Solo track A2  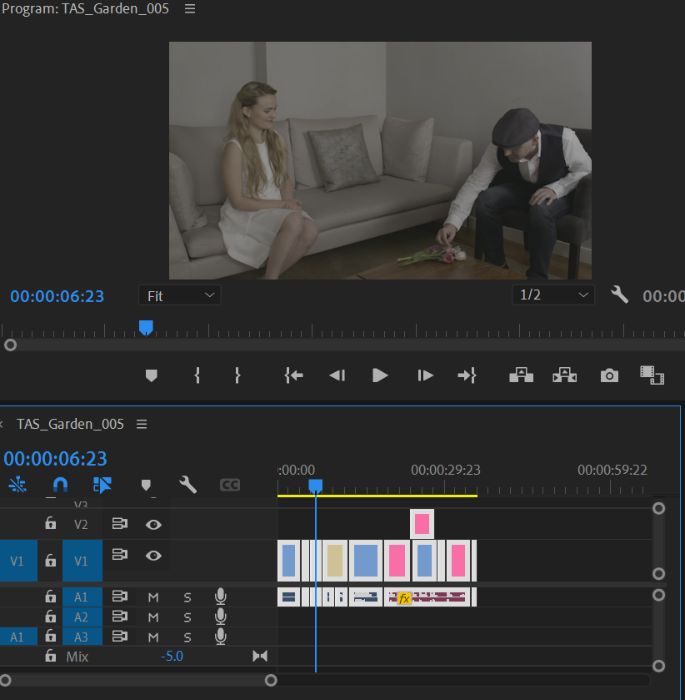[188, 617]
